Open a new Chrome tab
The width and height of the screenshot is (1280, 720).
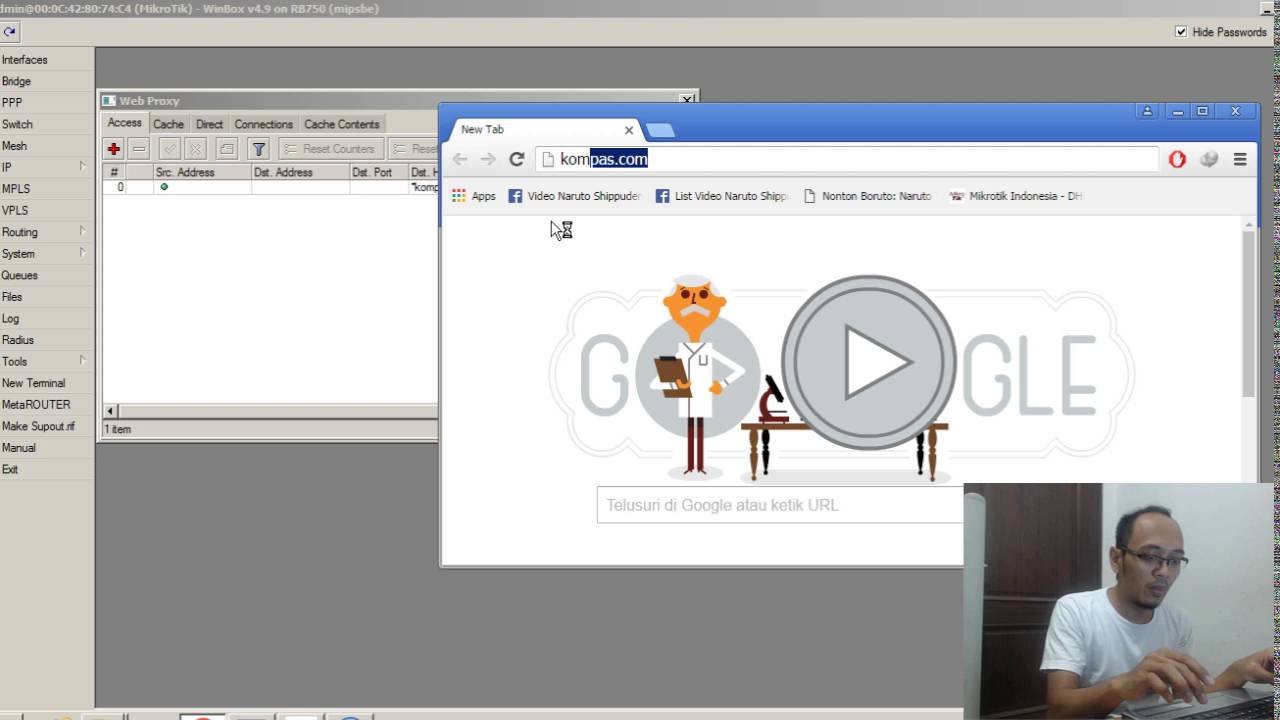tap(660, 130)
